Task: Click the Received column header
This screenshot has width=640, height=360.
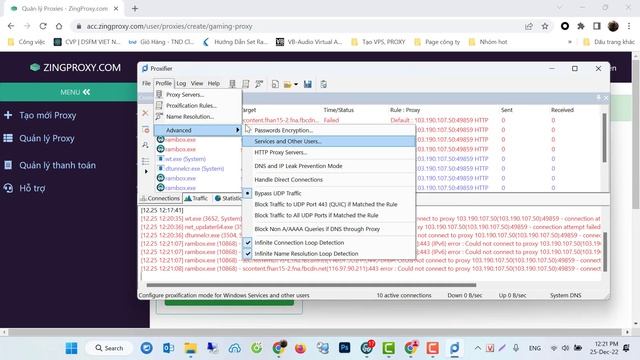Action: [x=562, y=110]
